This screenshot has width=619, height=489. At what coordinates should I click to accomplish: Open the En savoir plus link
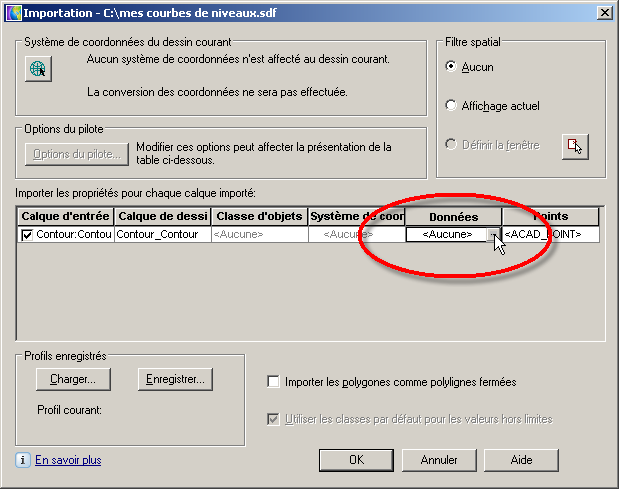68,460
